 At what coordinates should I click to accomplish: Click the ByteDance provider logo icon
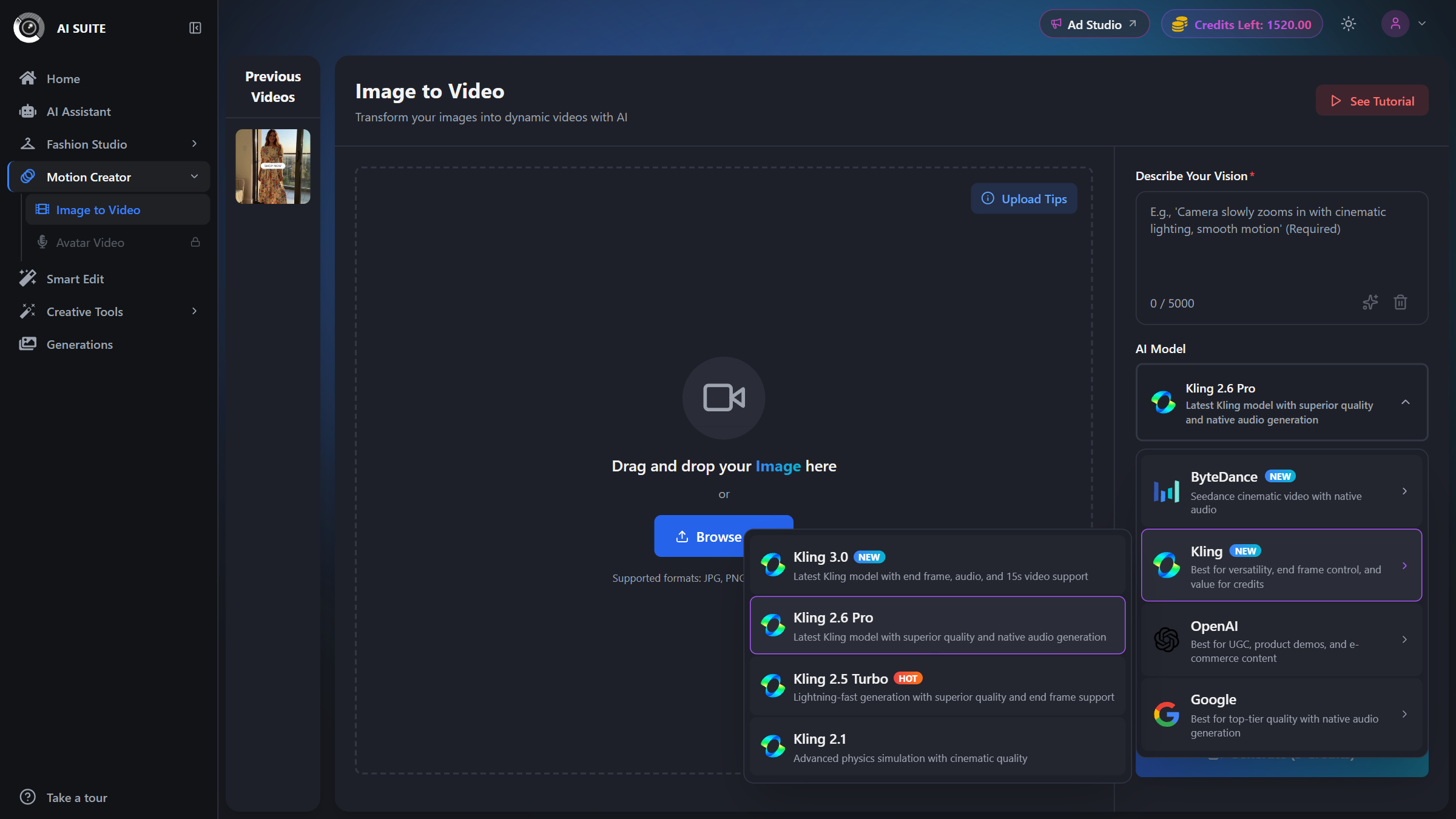click(x=1167, y=491)
